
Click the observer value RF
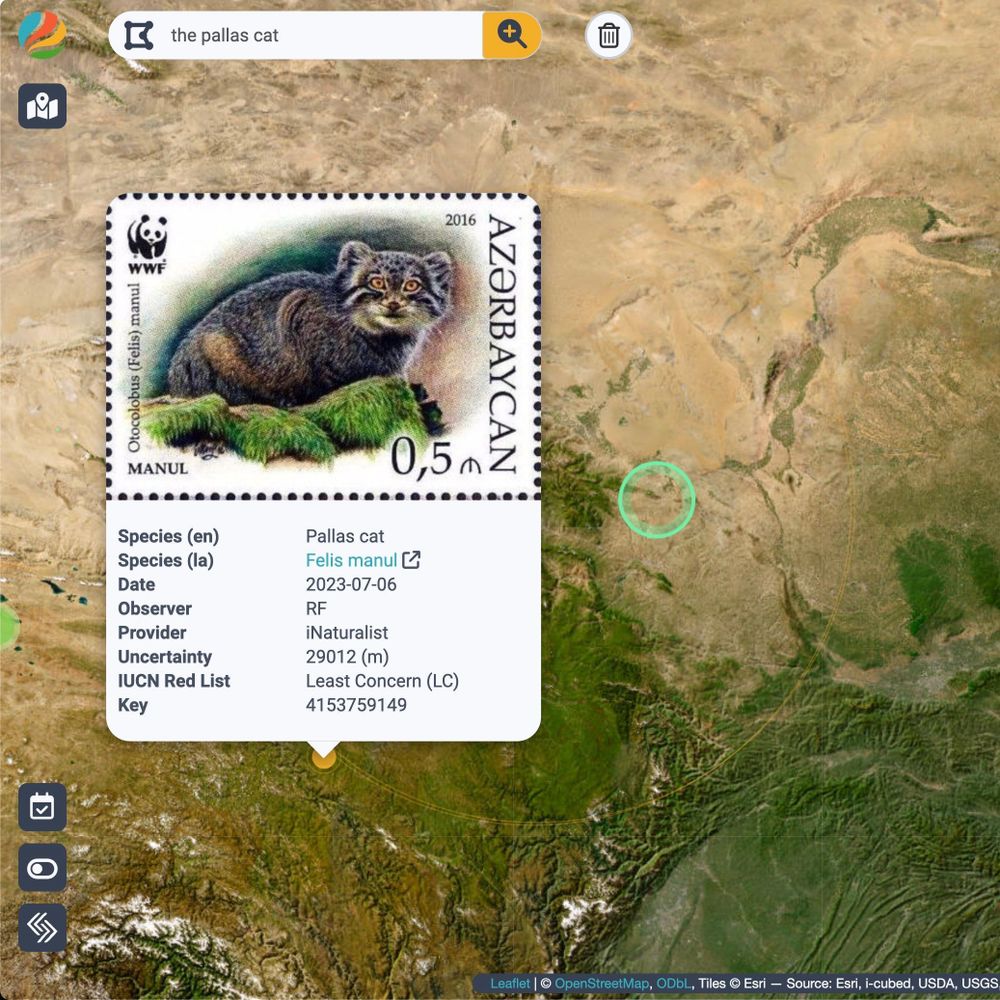tap(316, 608)
